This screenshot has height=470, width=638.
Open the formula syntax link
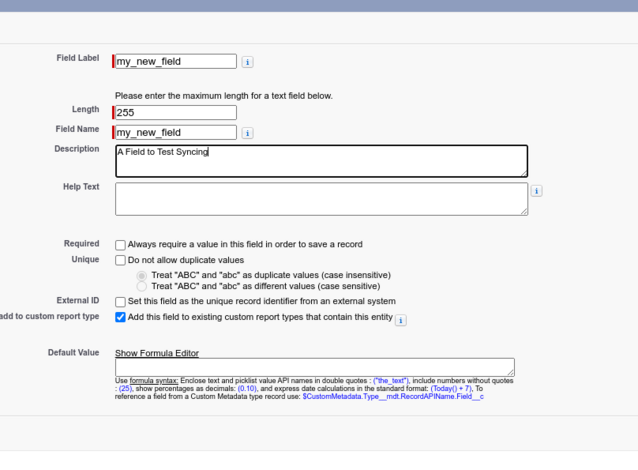[154, 381]
